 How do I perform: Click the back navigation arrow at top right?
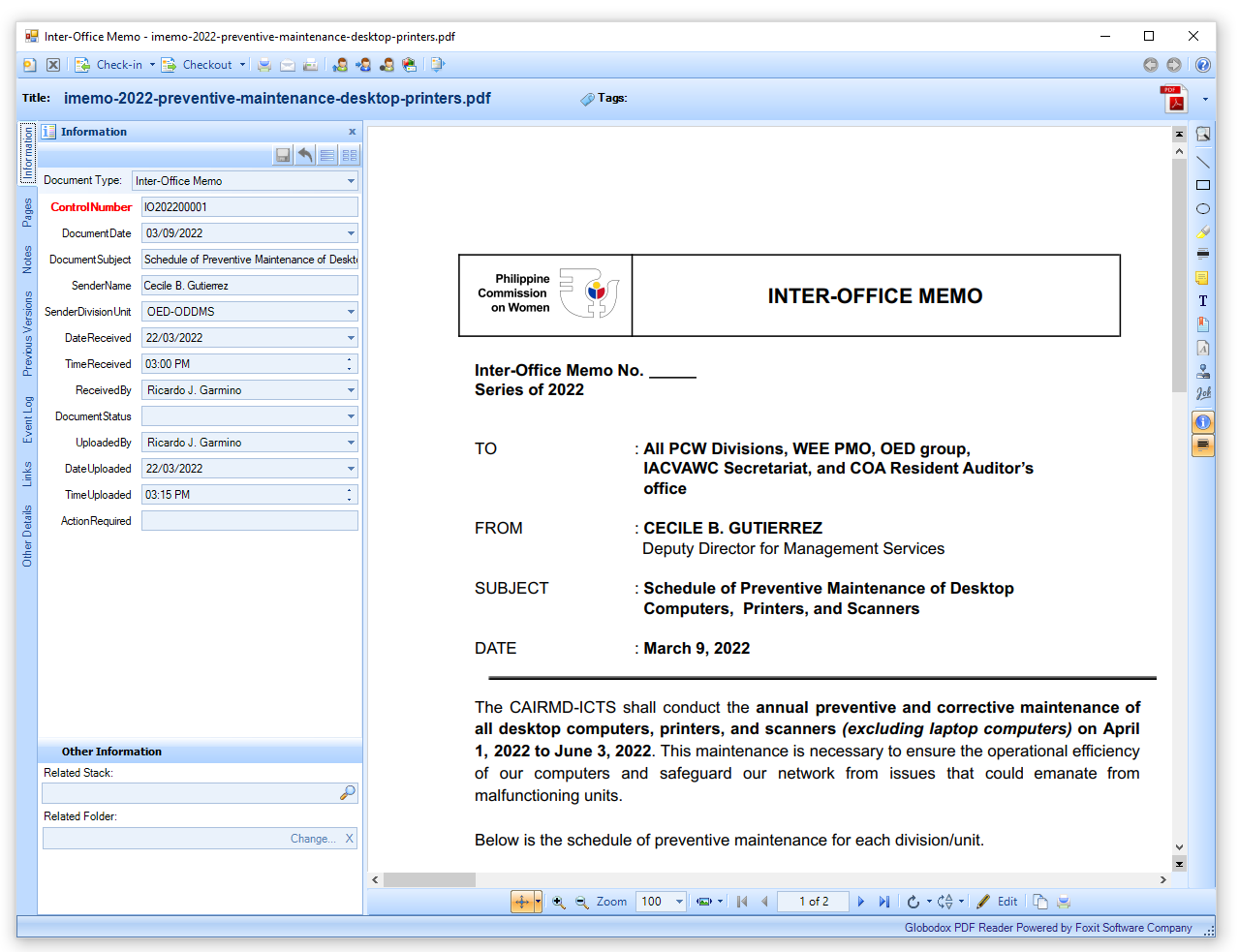click(1150, 65)
